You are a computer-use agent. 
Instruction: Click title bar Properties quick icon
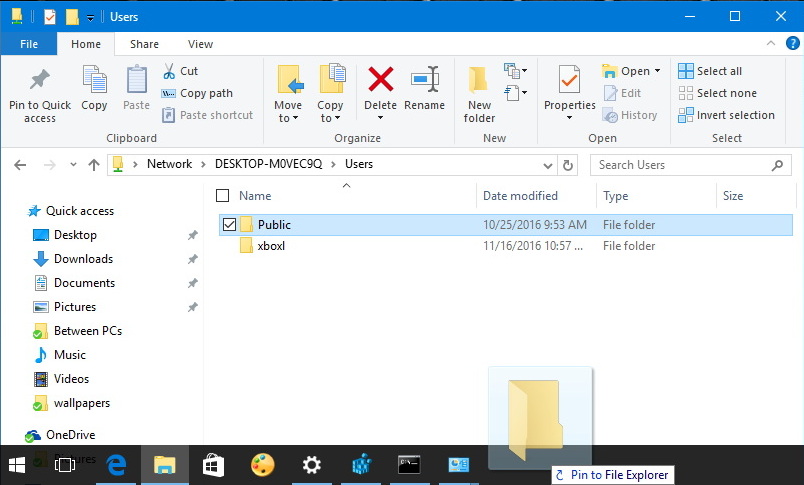pyautogui.click(x=50, y=17)
